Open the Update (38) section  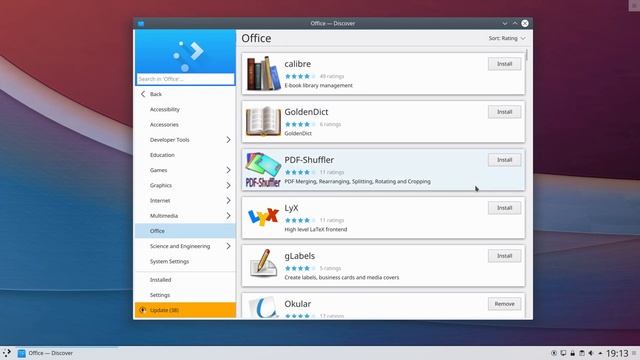(185, 310)
